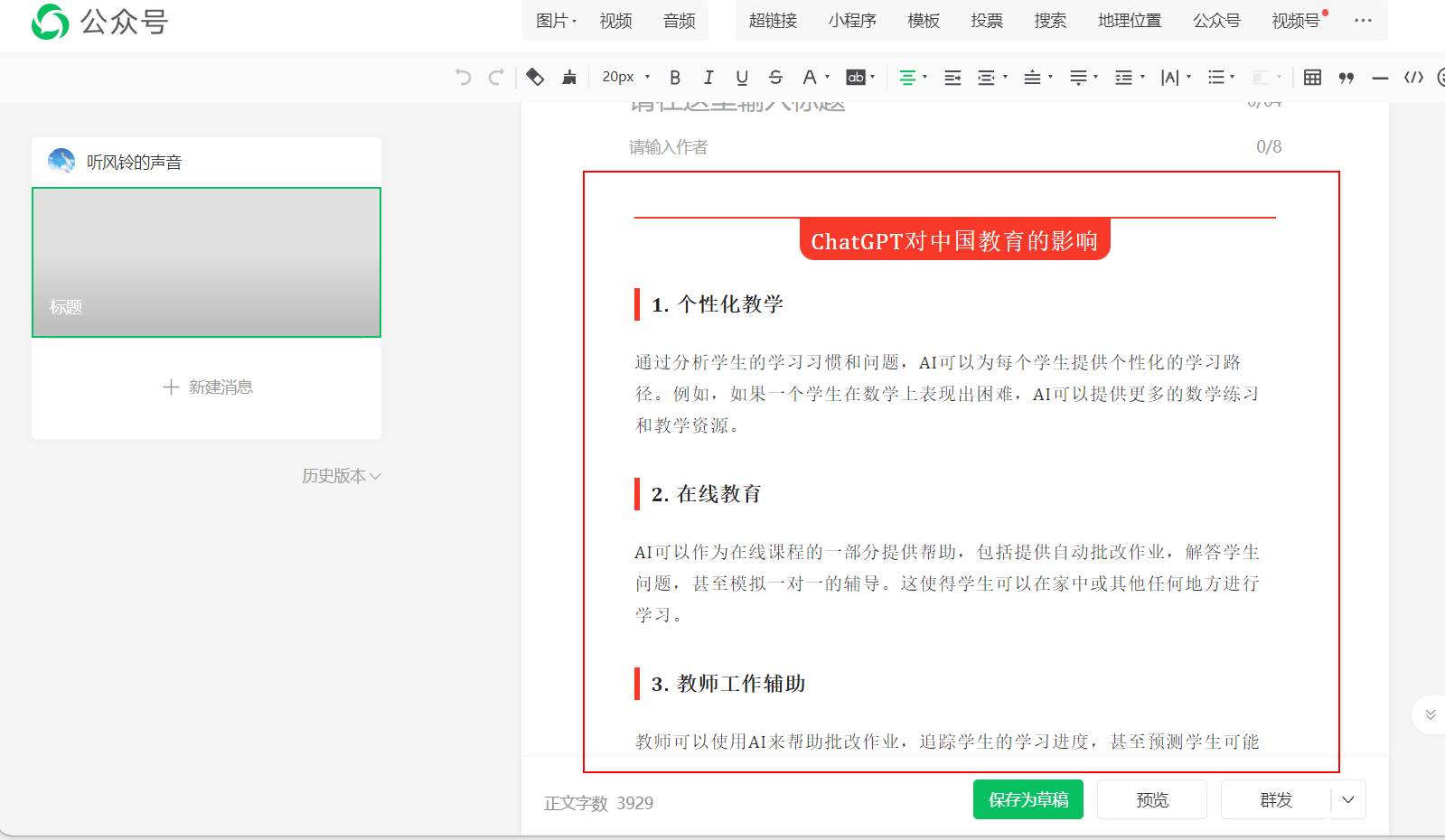Click the 预览 preview button
1445x840 pixels.
[x=1152, y=799]
